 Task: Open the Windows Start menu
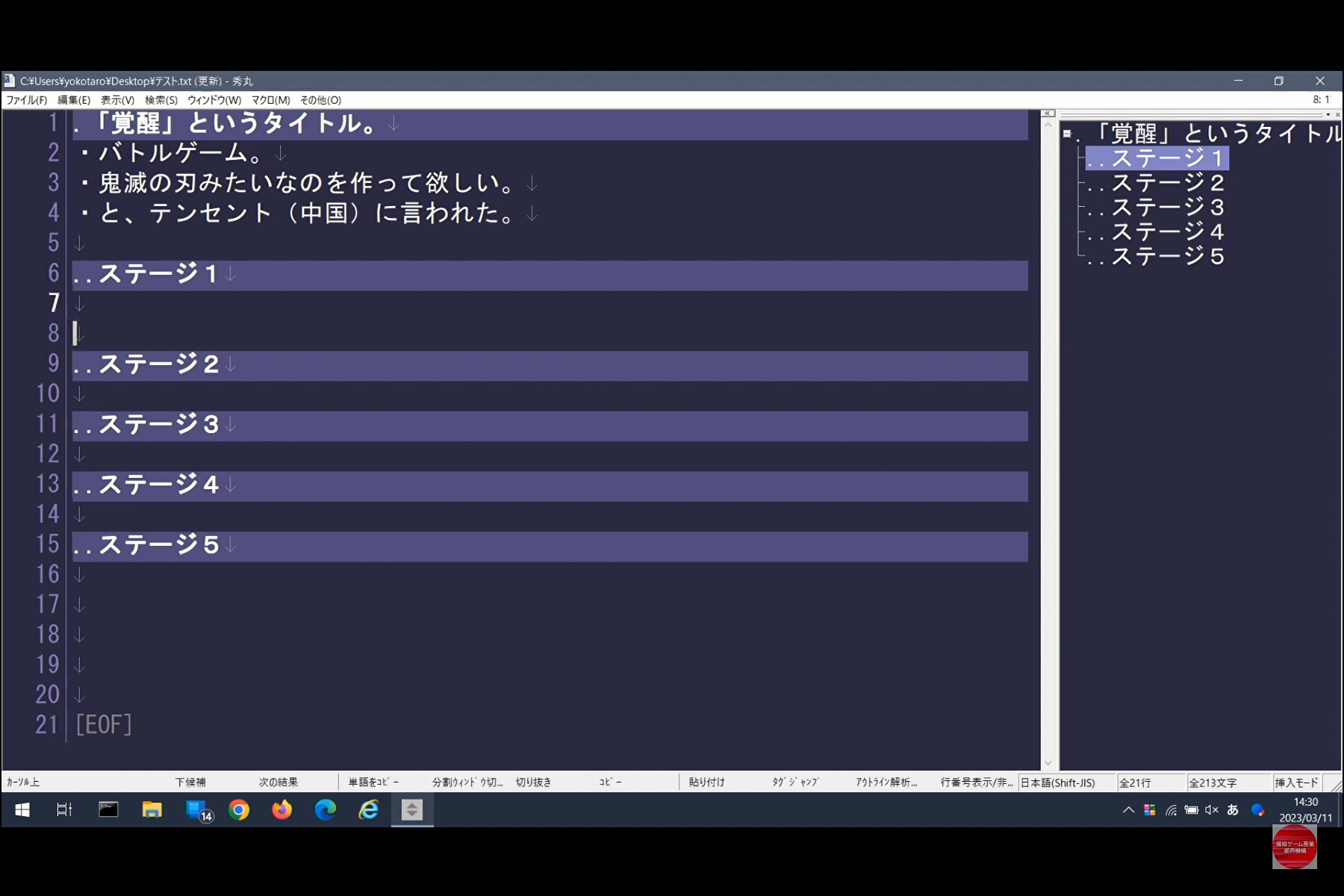22,810
